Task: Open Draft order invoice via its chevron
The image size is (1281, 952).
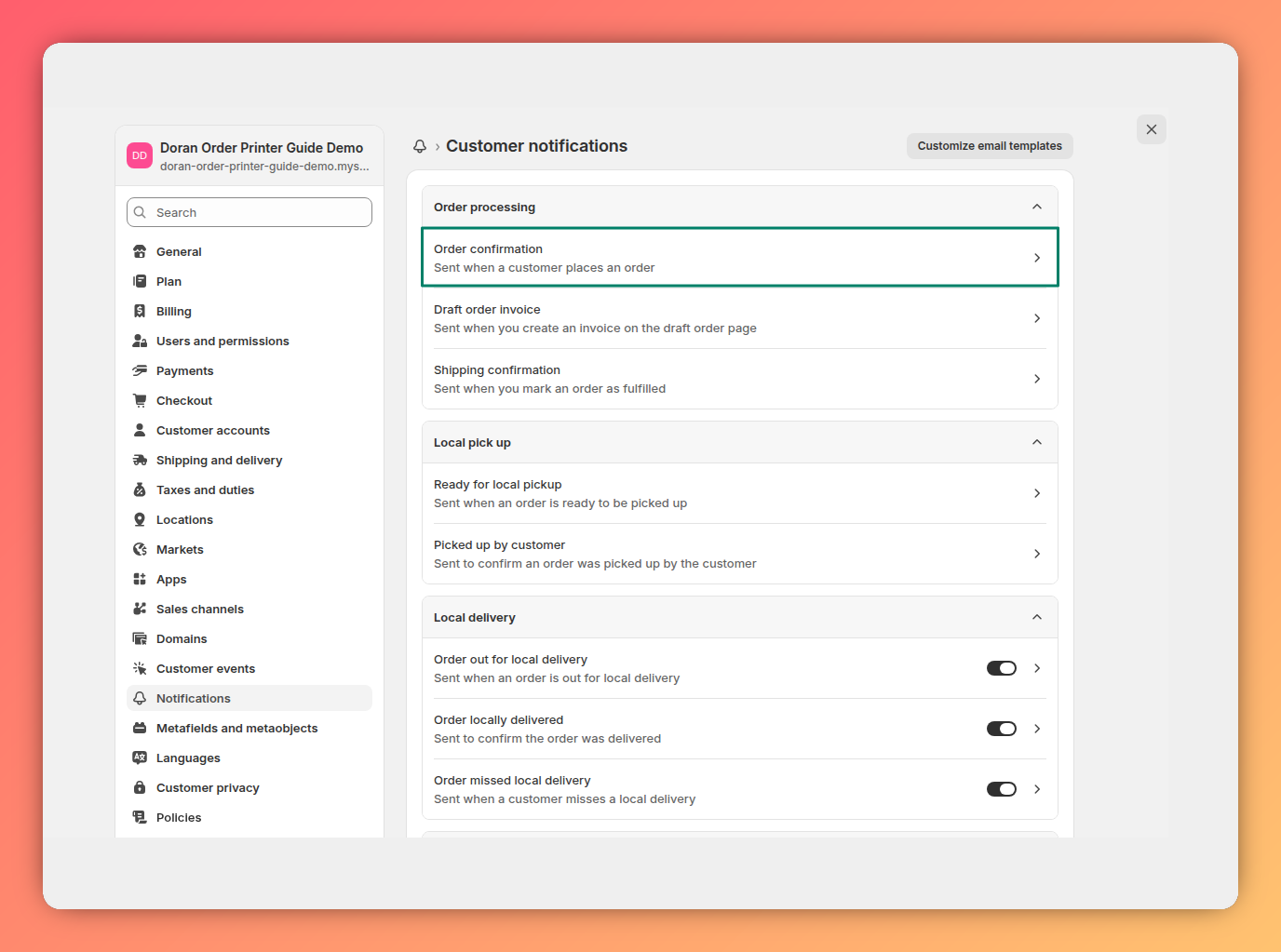Action: pyautogui.click(x=1037, y=318)
